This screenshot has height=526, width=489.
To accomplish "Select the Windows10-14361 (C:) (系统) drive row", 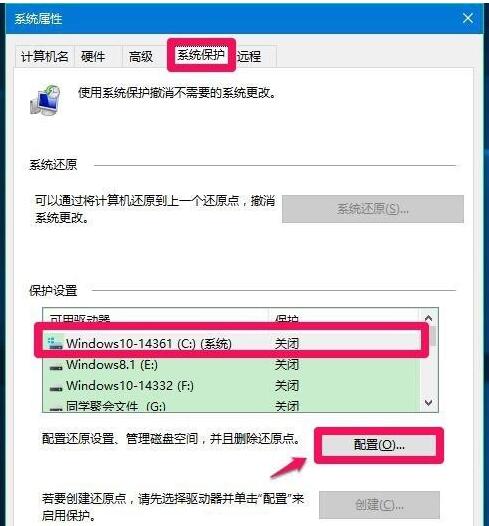I will (231, 343).
